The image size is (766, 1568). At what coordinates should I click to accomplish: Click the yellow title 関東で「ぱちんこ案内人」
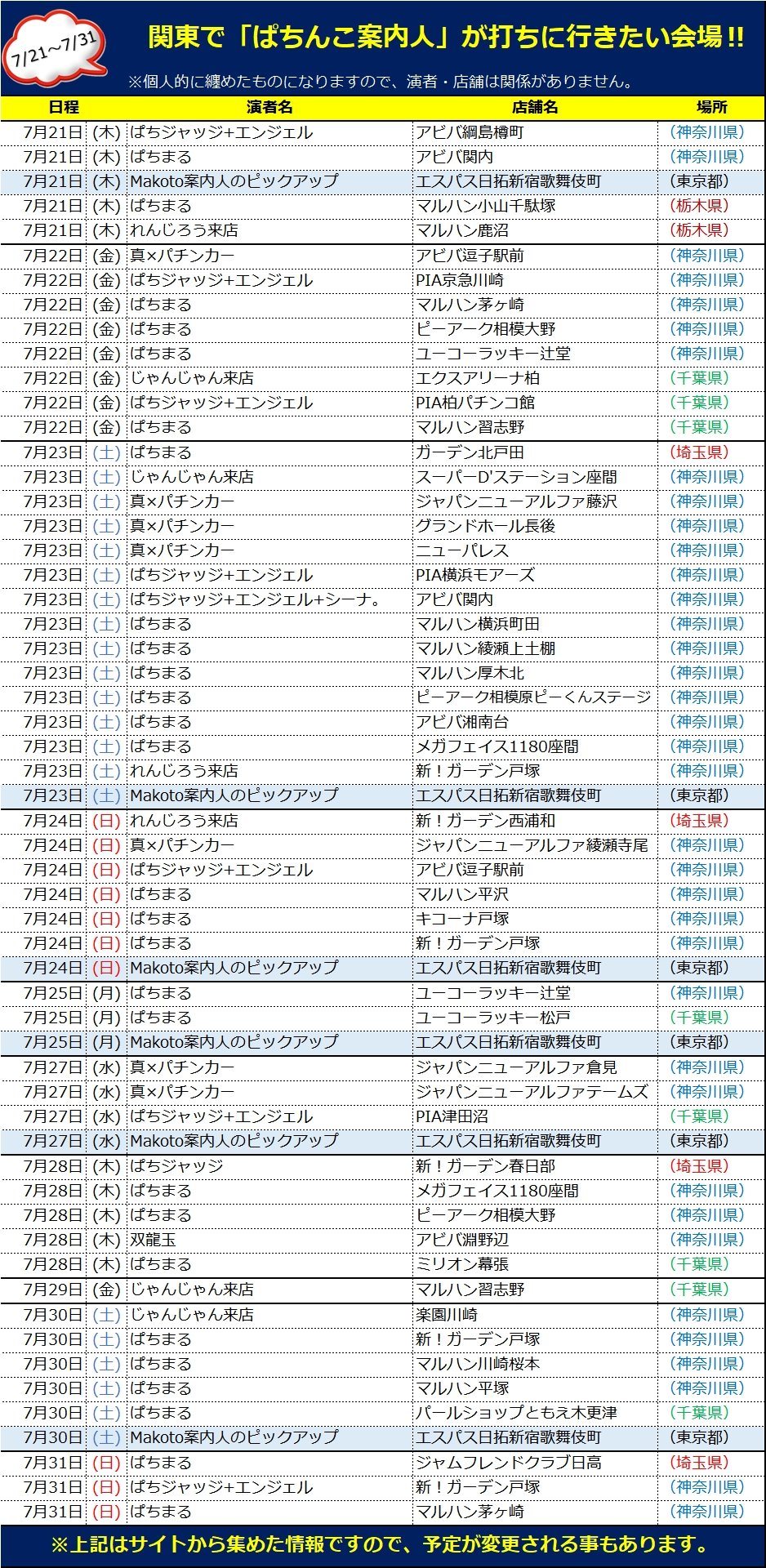coord(446,37)
